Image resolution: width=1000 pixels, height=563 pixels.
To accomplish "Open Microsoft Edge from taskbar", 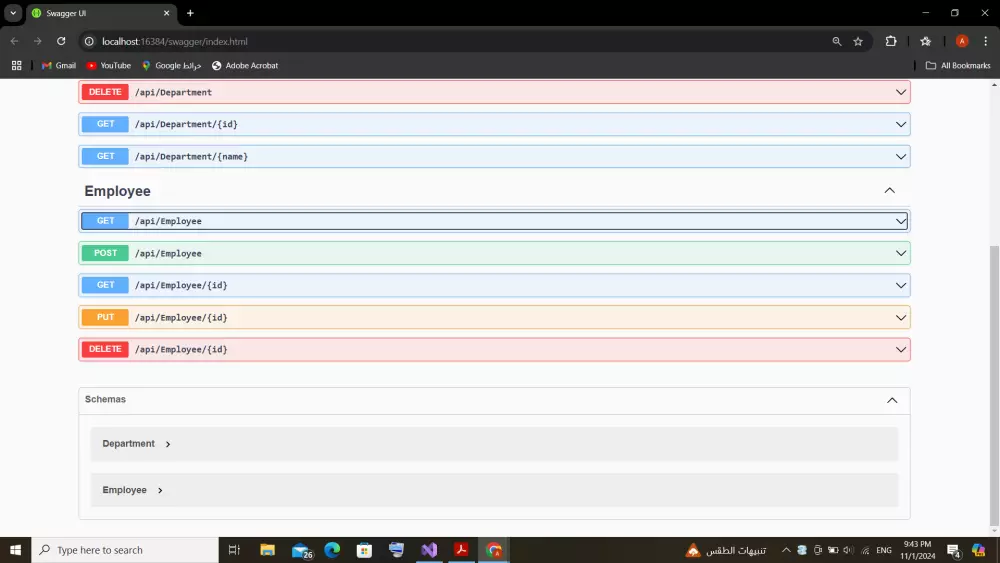I will click(x=332, y=550).
